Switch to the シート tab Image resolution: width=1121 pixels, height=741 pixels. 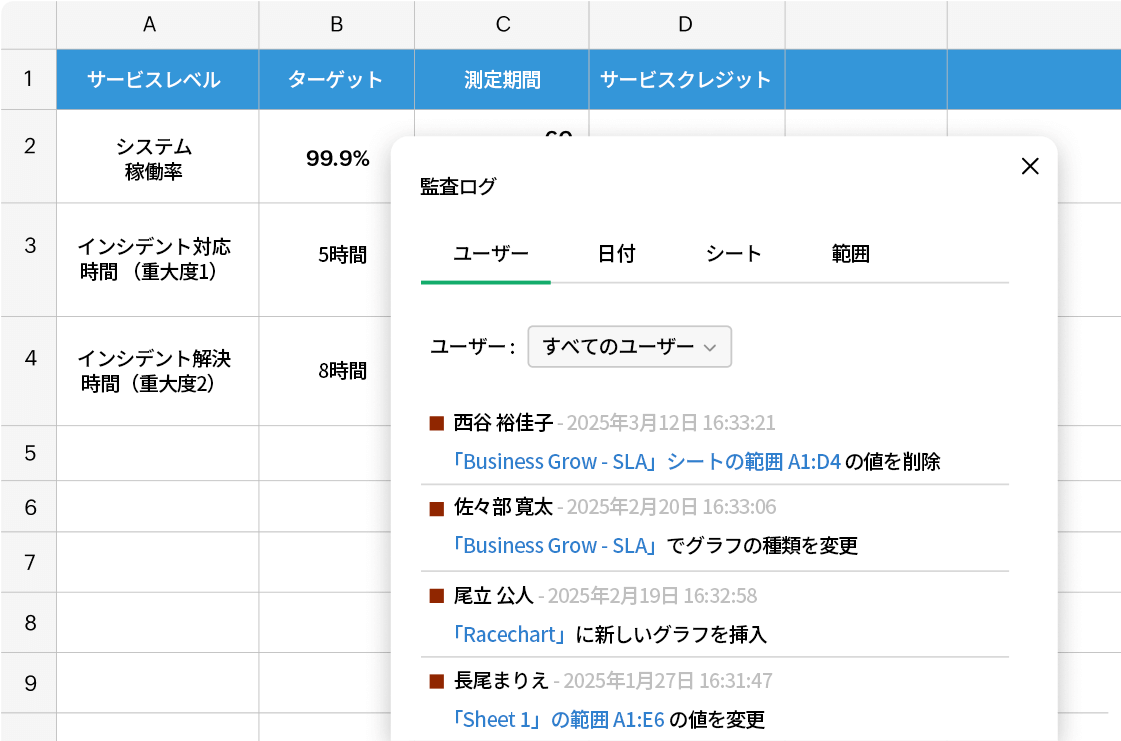pos(734,254)
